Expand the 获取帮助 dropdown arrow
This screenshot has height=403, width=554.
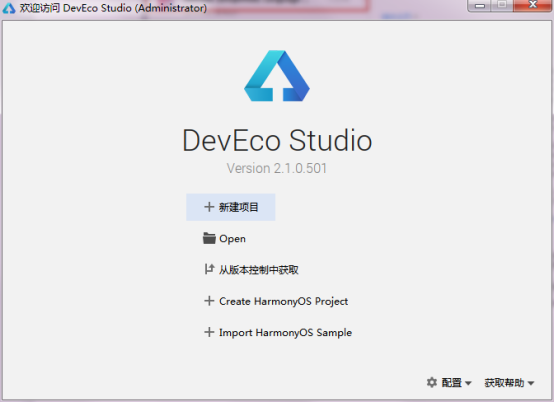point(531,383)
